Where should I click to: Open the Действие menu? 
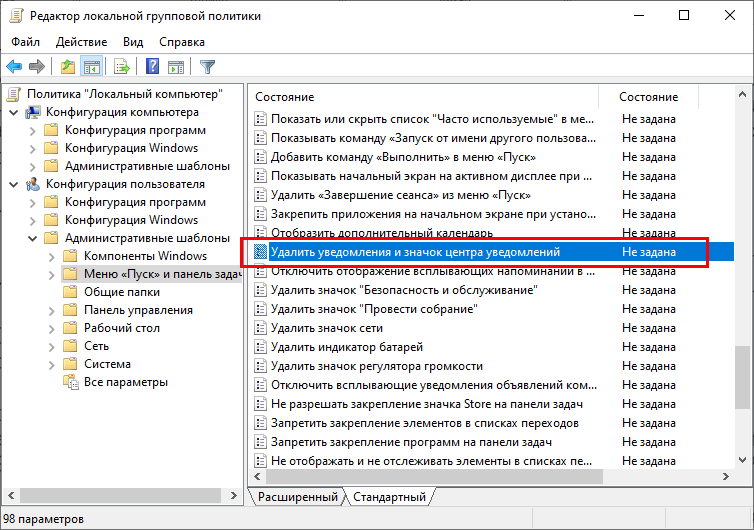81,42
